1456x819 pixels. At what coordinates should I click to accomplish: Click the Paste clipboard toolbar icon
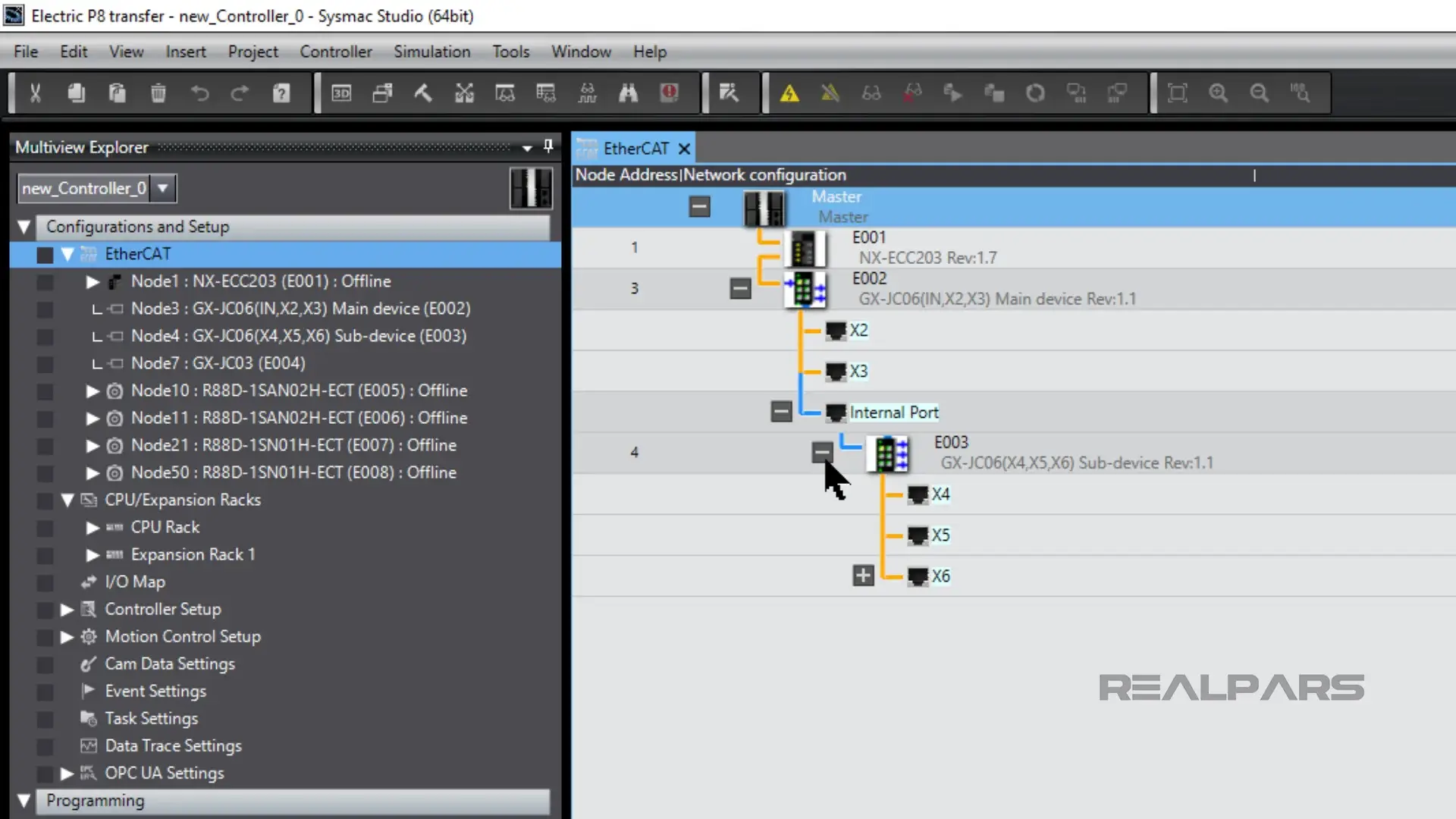point(117,93)
